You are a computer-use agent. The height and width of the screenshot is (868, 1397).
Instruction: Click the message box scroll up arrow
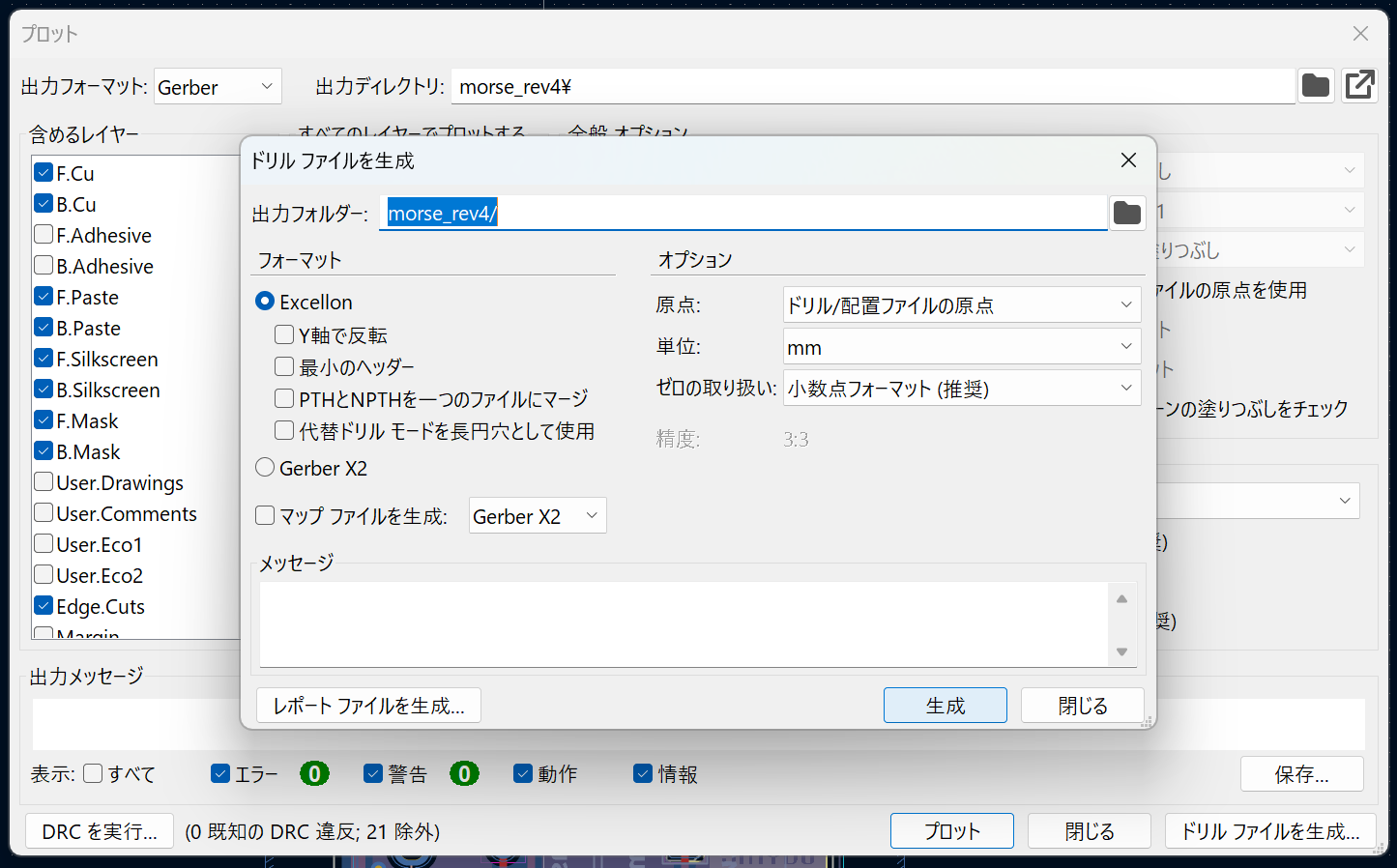pyautogui.click(x=1121, y=599)
